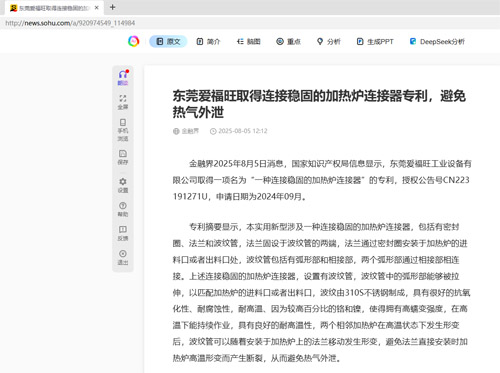Viewport: 500px width, 373px height.
Task: Click the Sohu favicon on the browser tab
Action: [13, 8]
